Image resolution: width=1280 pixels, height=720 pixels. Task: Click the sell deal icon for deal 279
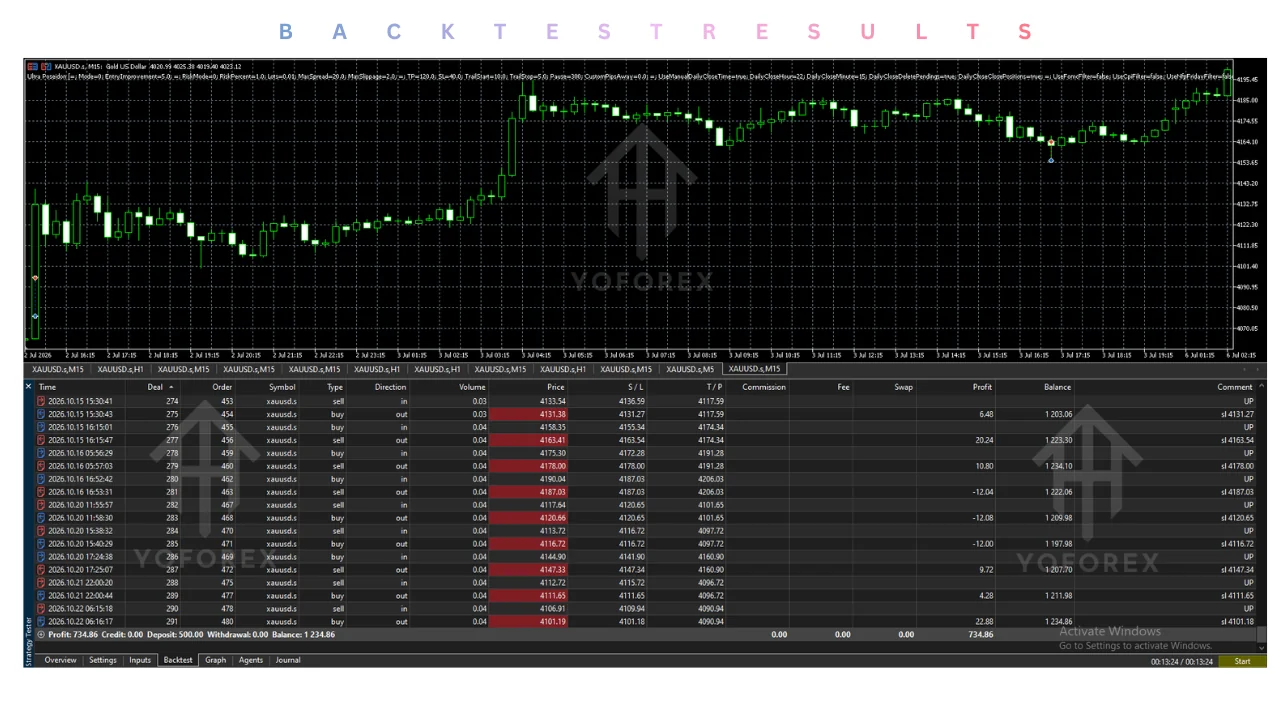[x=41, y=466]
